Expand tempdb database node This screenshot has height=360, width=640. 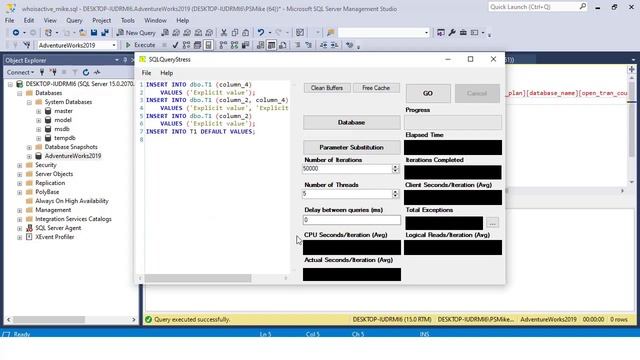pyautogui.click(x=38, y=138)
